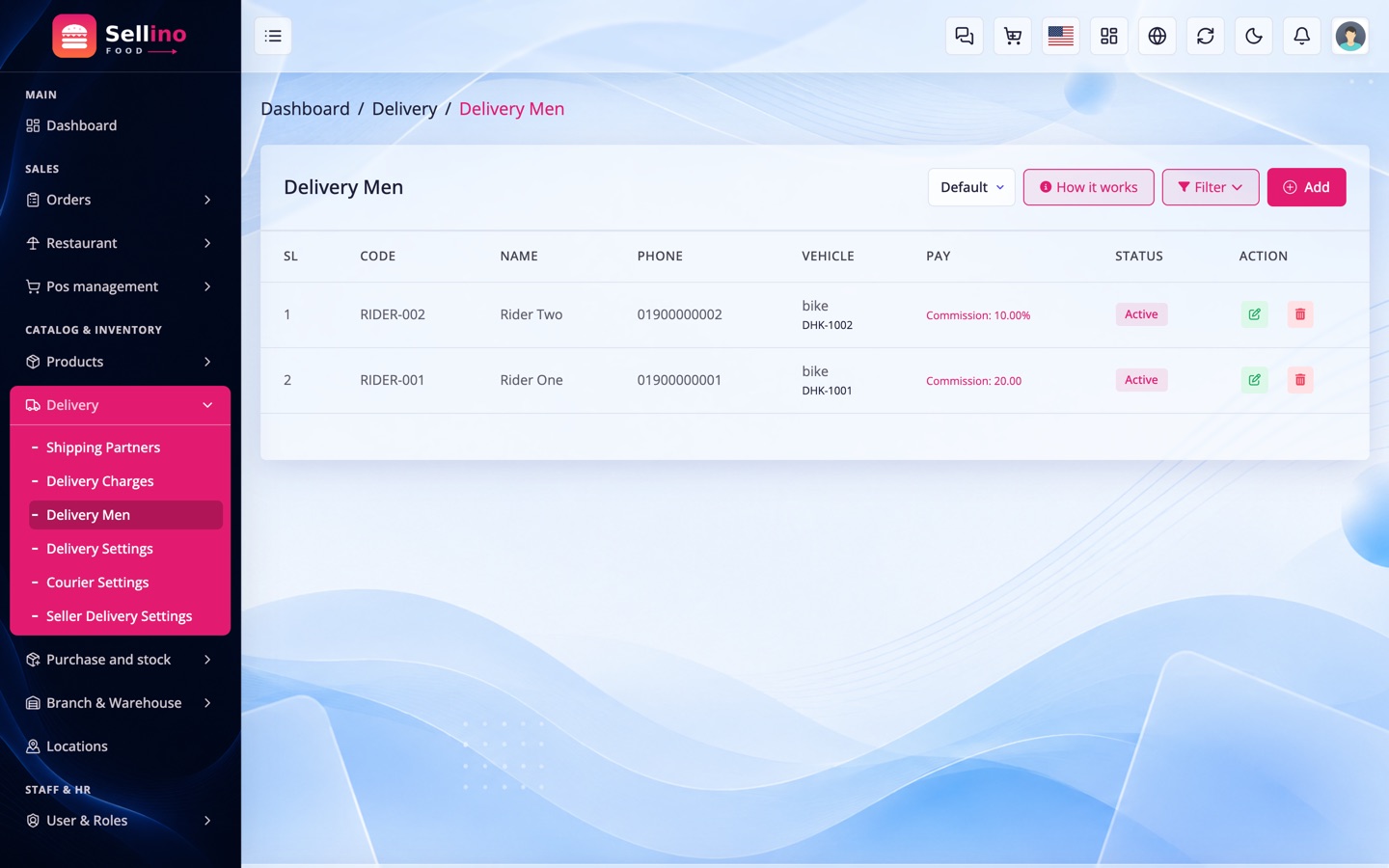The width and height of the screenshot is (1389, 868).
Task: Expand the User & Roles menu
Action: point(121,821)
